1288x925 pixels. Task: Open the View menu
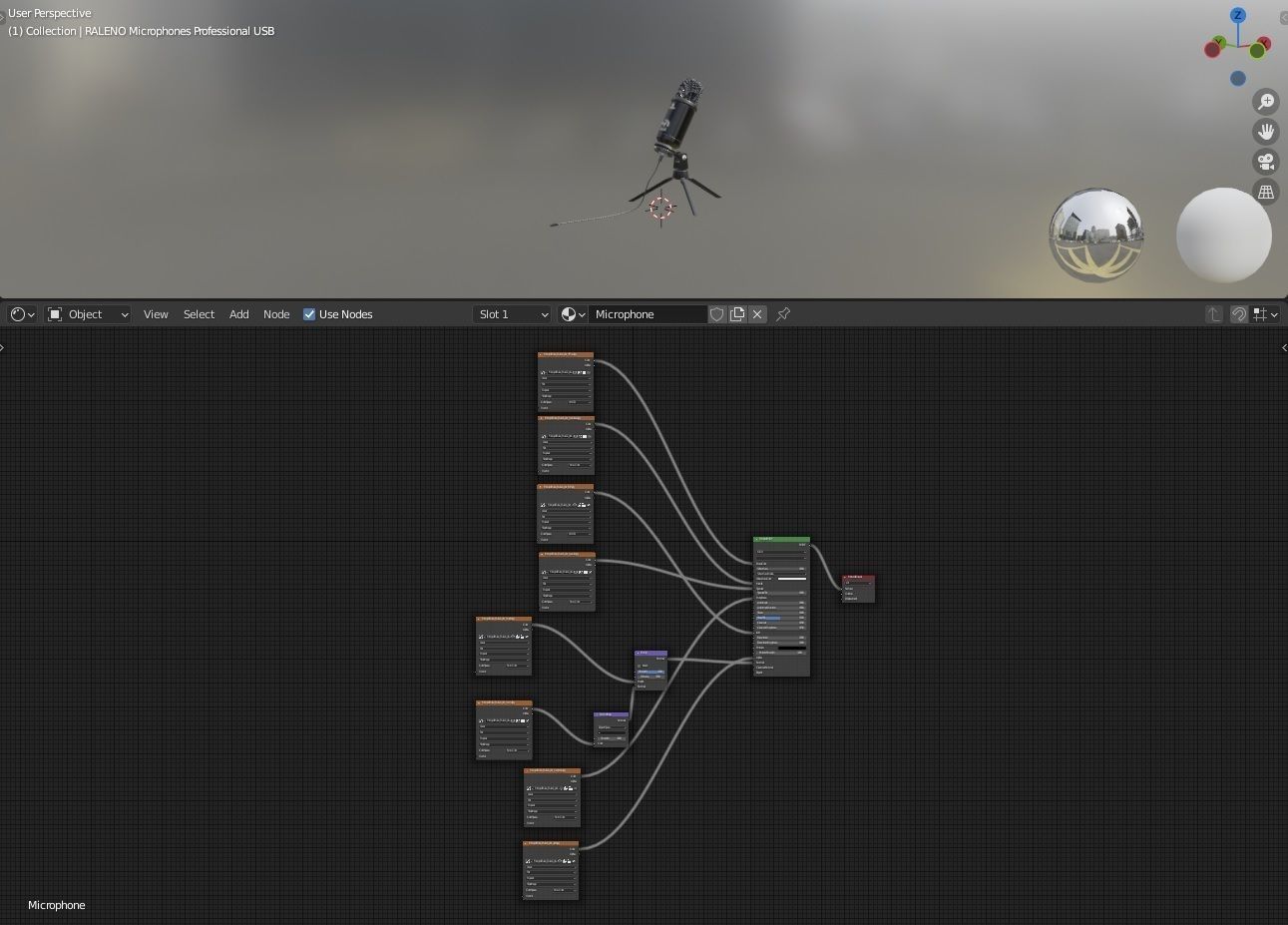coord(156,314)
